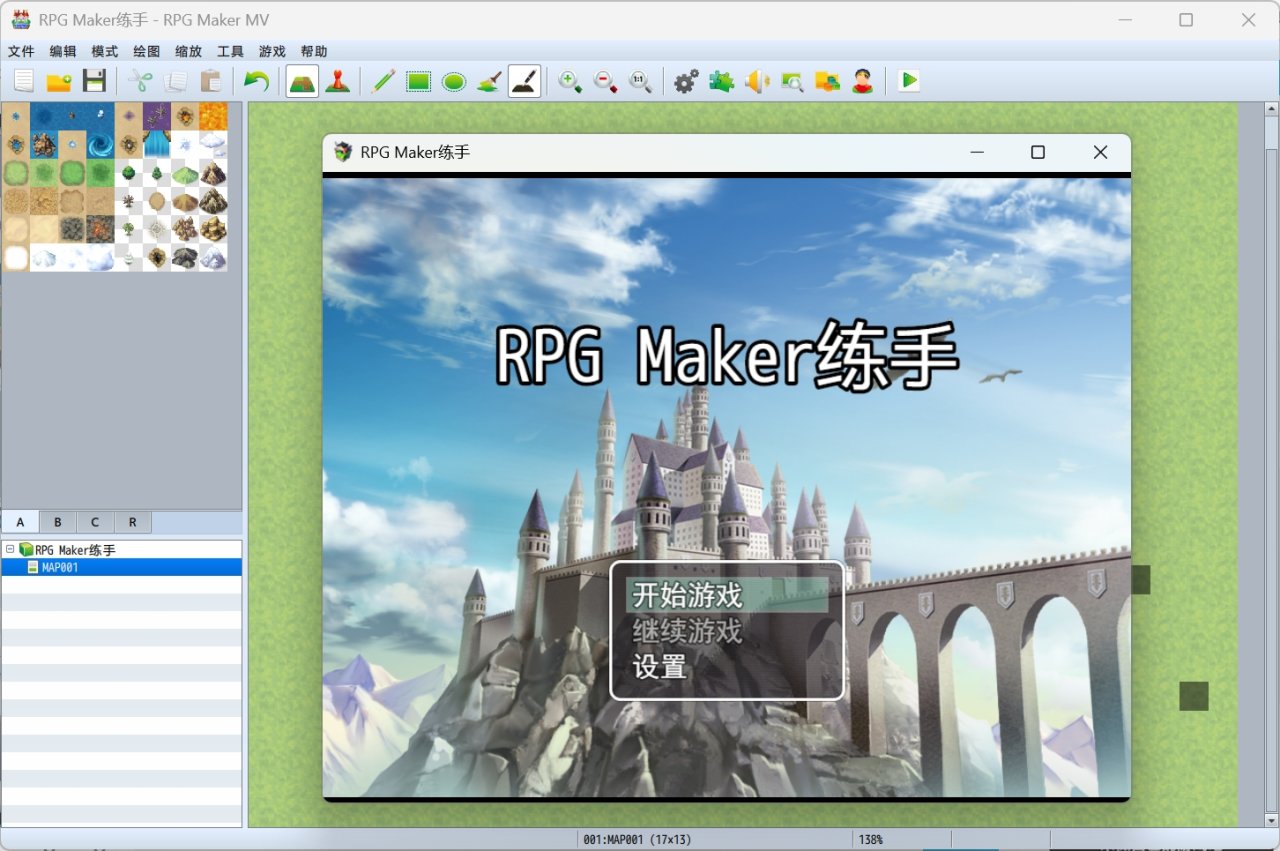Screen dimensions: 1280x851
Task: Open the 帮助 menu
Action: 314,51
